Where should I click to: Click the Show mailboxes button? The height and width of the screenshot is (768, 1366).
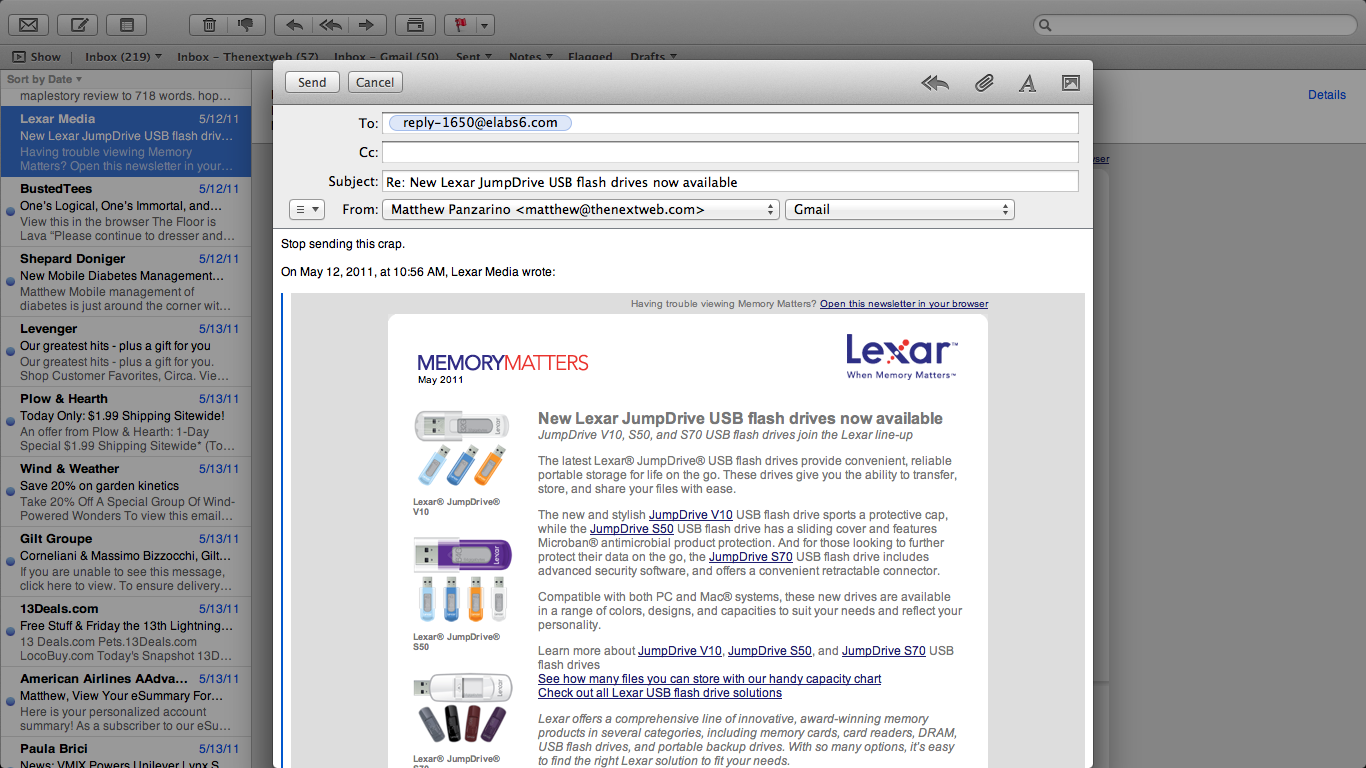(x=37, y=57)
